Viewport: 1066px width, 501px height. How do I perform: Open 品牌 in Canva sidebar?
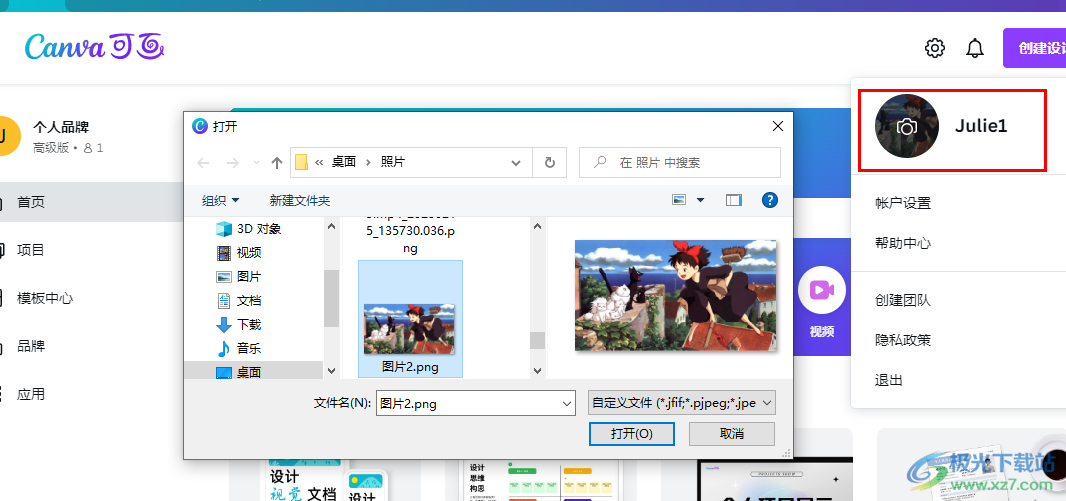[x=31, y=345]
